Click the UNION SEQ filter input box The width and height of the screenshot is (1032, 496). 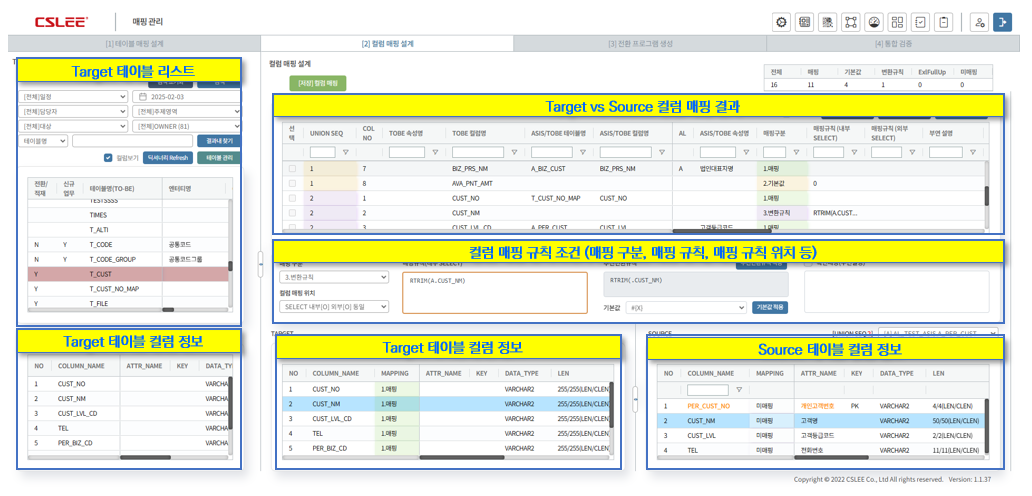click(323, 153)
